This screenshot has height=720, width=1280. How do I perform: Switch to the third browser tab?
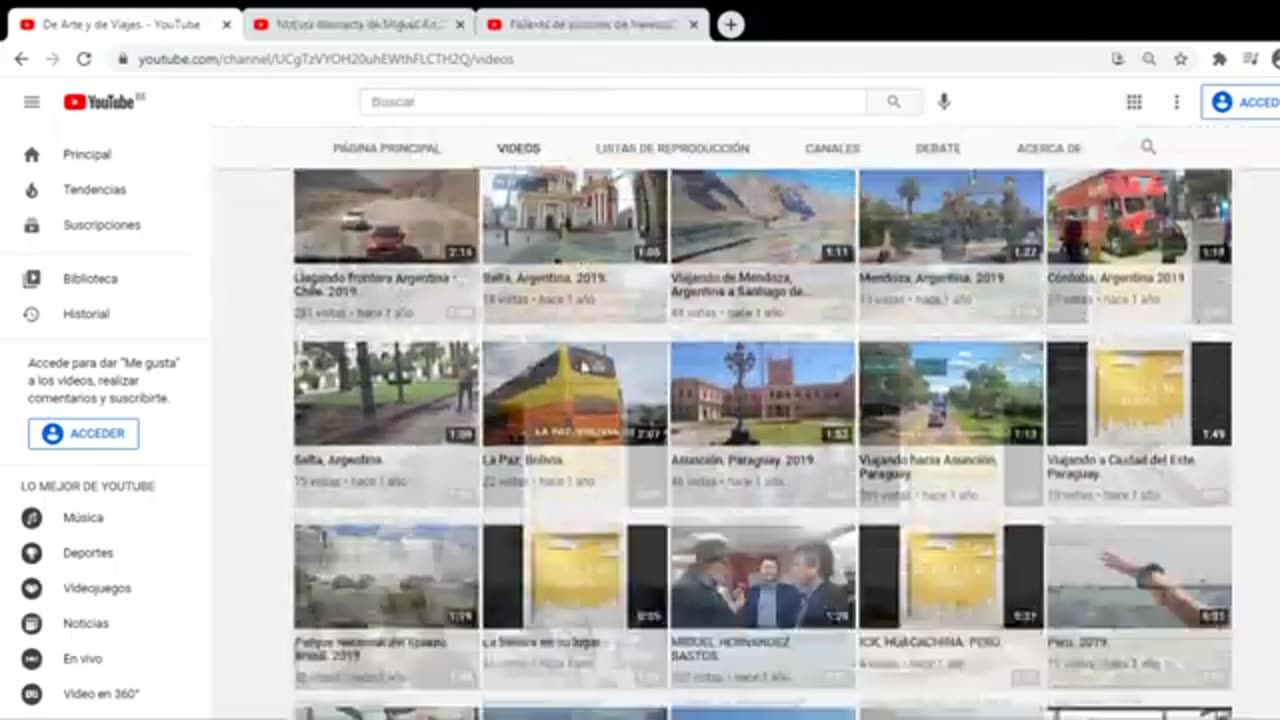coord(592,25)
